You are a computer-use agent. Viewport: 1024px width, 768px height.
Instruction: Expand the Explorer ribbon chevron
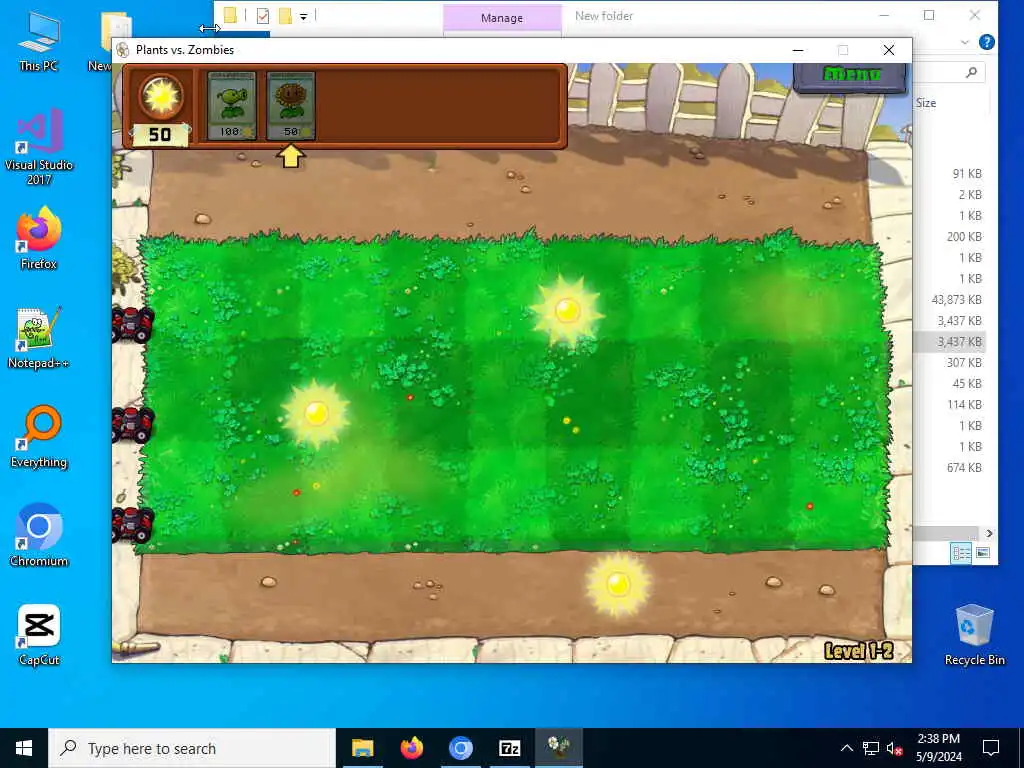click(965, 42)
